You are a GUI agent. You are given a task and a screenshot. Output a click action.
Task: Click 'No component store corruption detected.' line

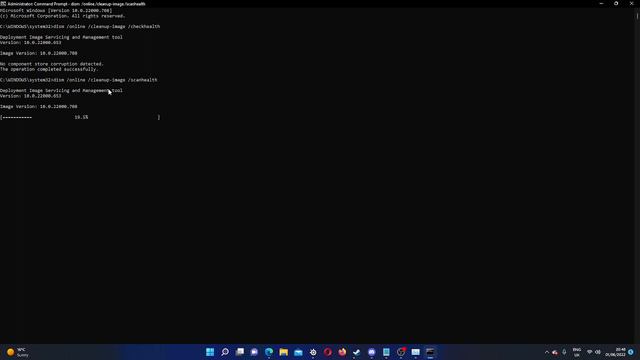[52, 64]
